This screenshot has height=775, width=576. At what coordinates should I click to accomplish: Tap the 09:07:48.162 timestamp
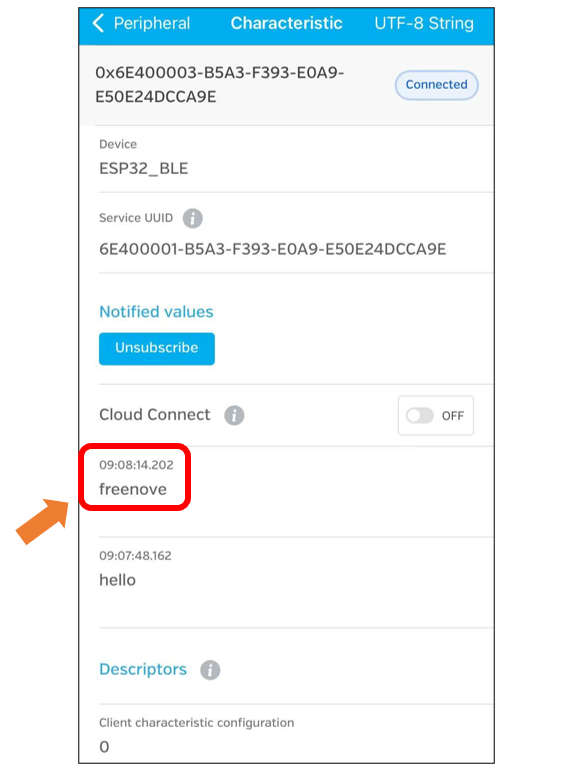135,556
